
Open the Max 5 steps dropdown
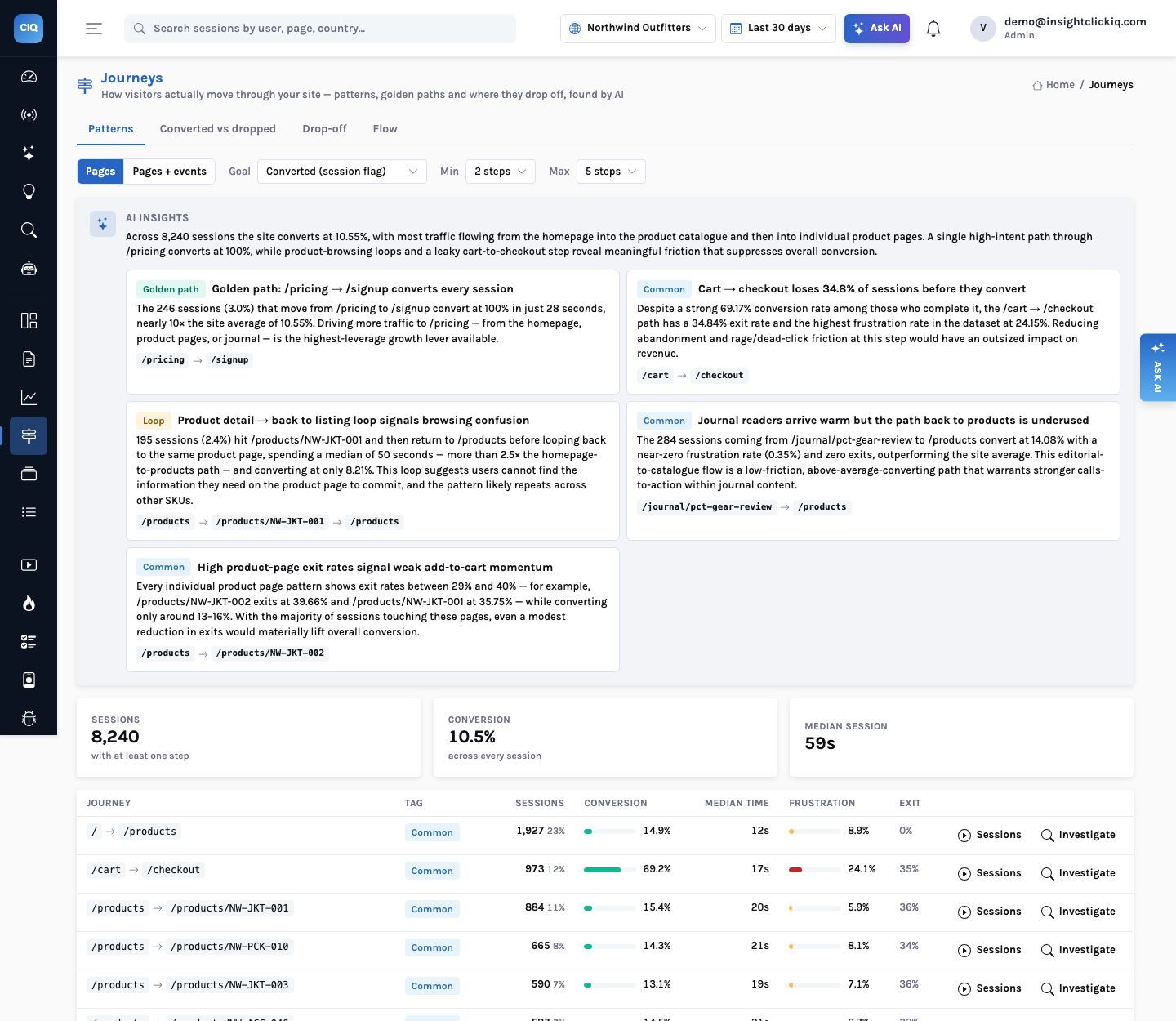coord(611,172)
